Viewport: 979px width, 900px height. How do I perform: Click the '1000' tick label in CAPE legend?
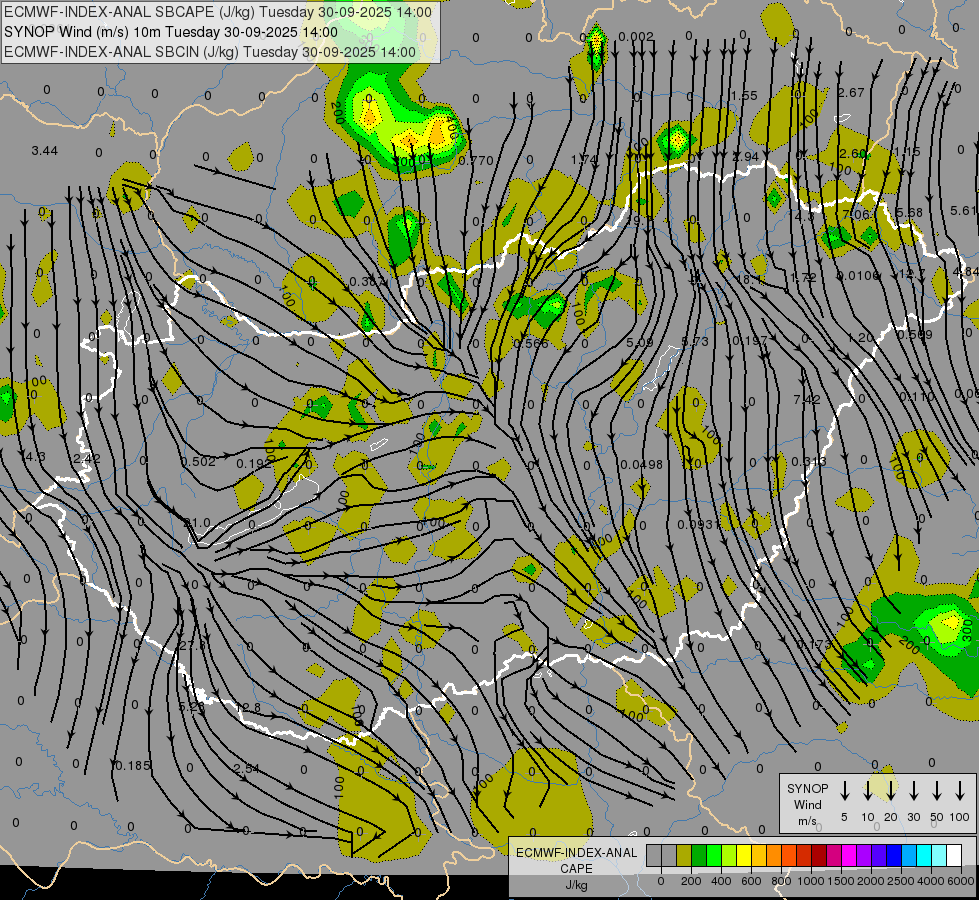pos(811,881)
